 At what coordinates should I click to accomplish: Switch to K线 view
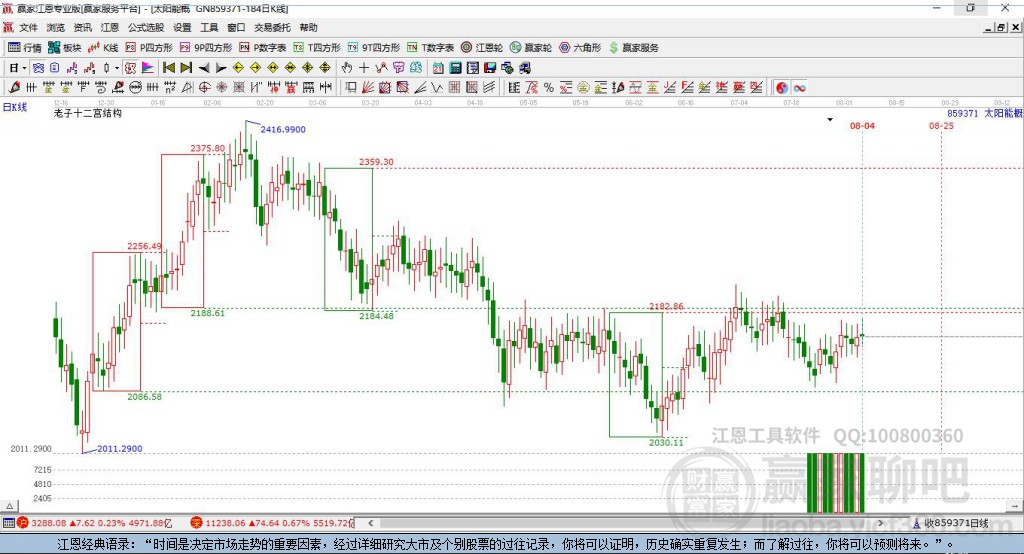pos(103,48)
